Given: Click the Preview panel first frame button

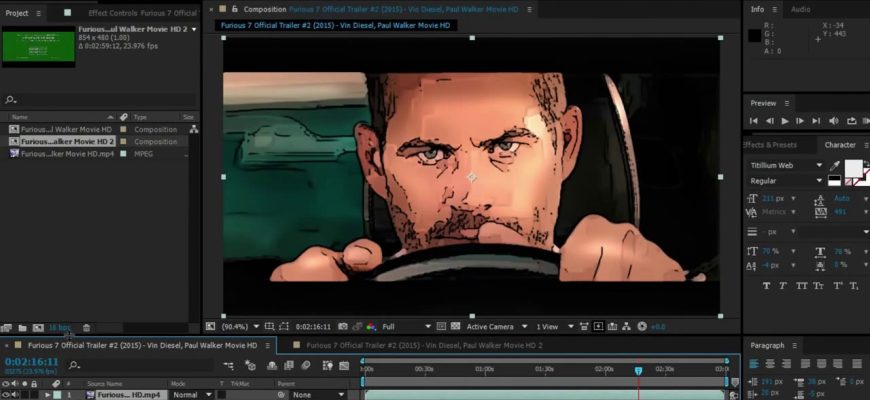Looking at the screenshot, I should point(755,121).
